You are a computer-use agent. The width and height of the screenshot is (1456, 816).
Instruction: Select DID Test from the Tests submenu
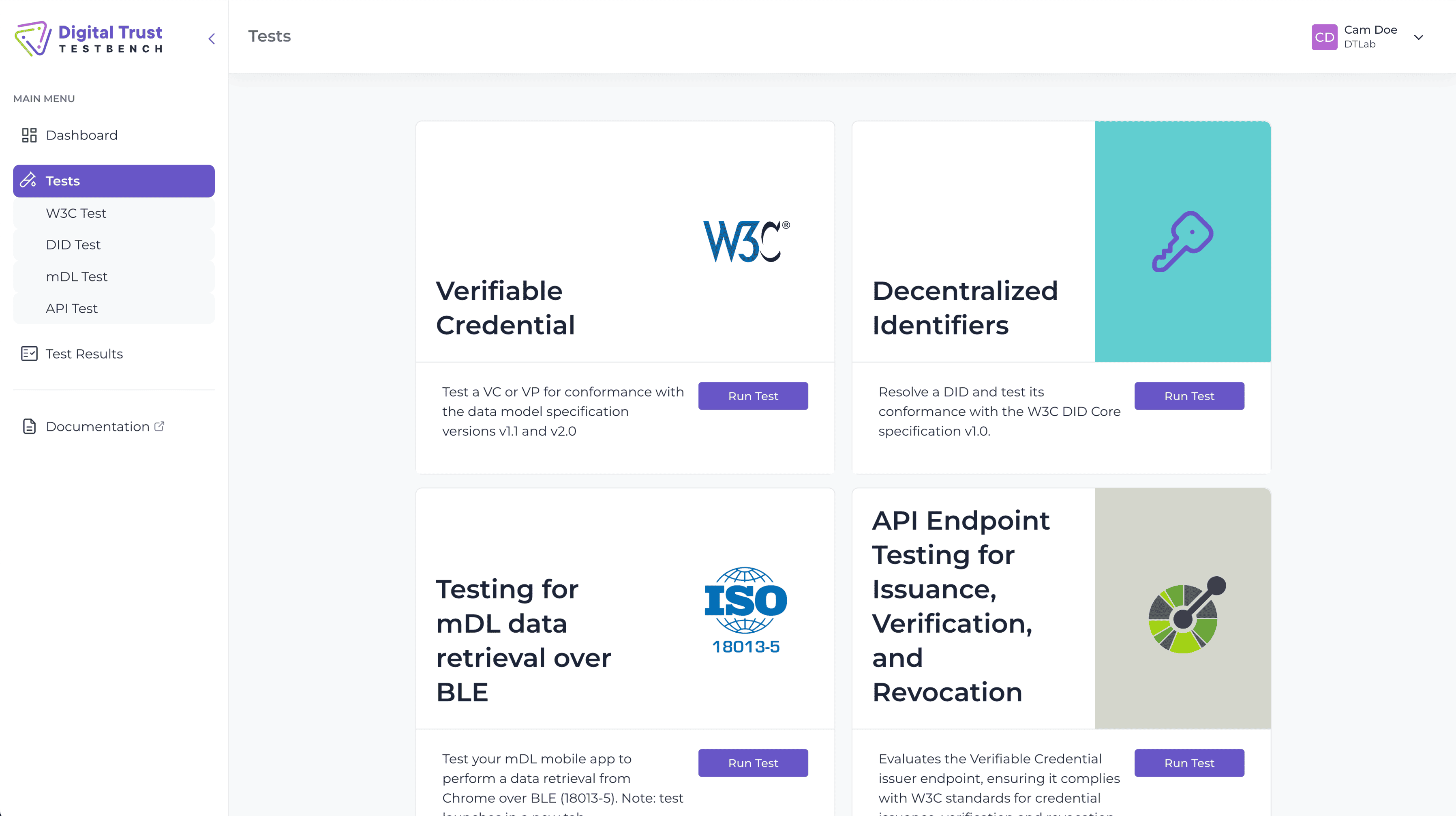[x=73, y=245]
